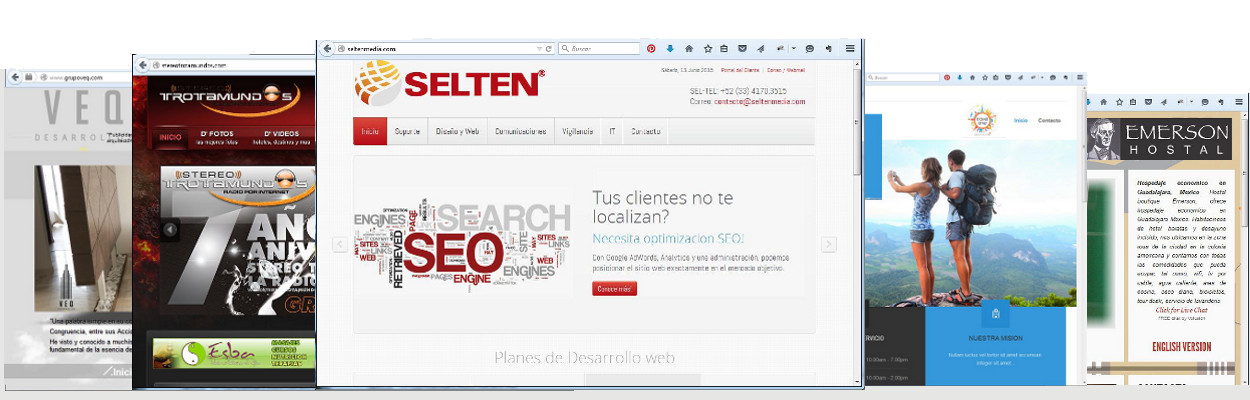This screenshot has height=400, width=1250.
Task: Go back in the Selten browser window
Action: [327, 48]
